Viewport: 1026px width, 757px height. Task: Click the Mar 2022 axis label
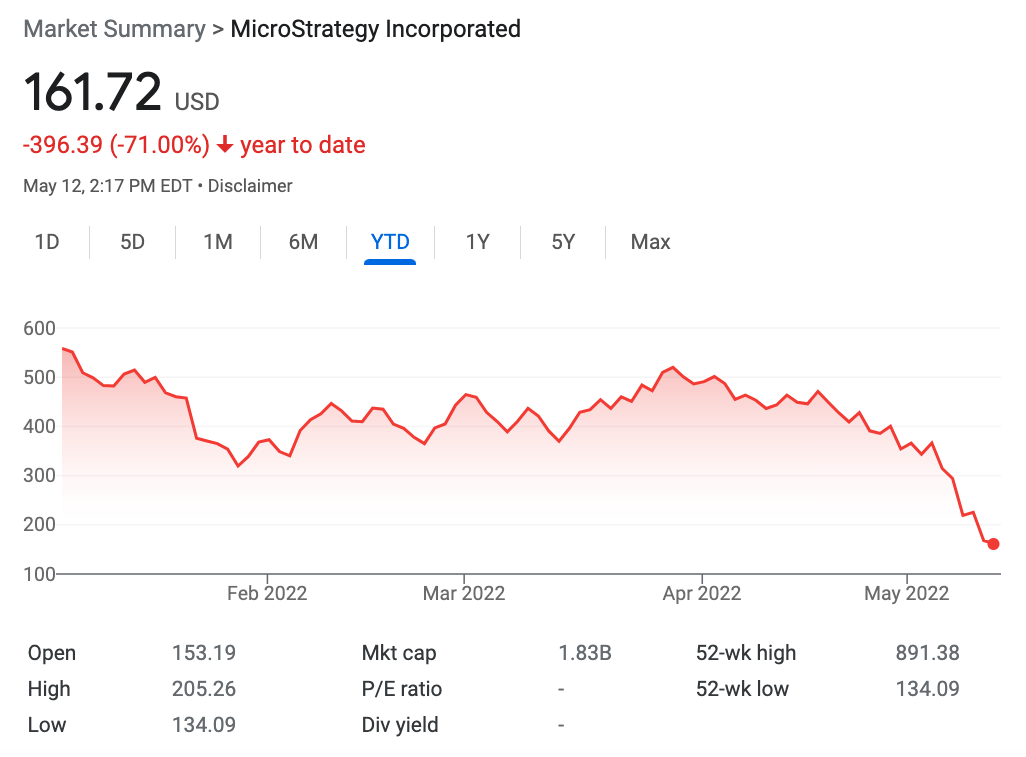tap(464, 593)
